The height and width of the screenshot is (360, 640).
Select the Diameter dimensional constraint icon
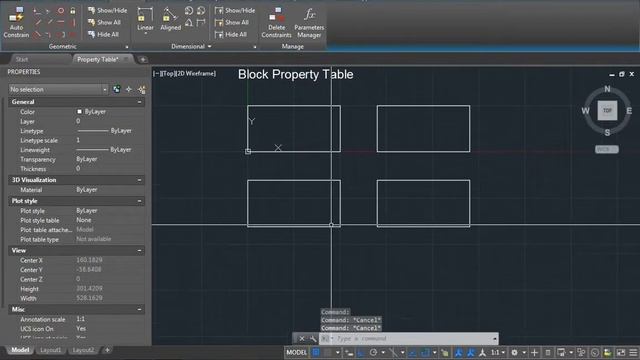201,11
